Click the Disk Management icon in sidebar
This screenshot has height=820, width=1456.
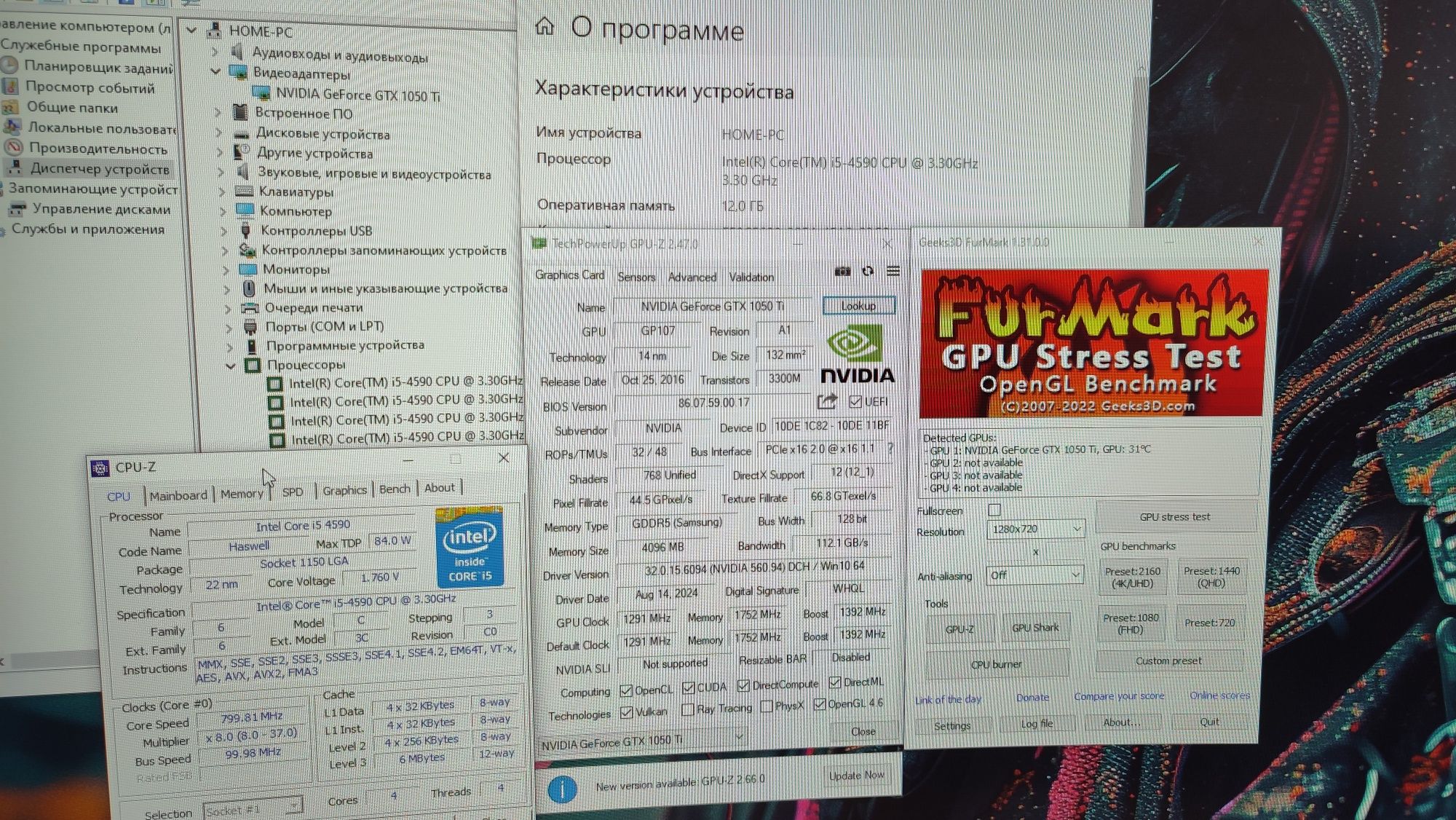(x=17, y=209)
